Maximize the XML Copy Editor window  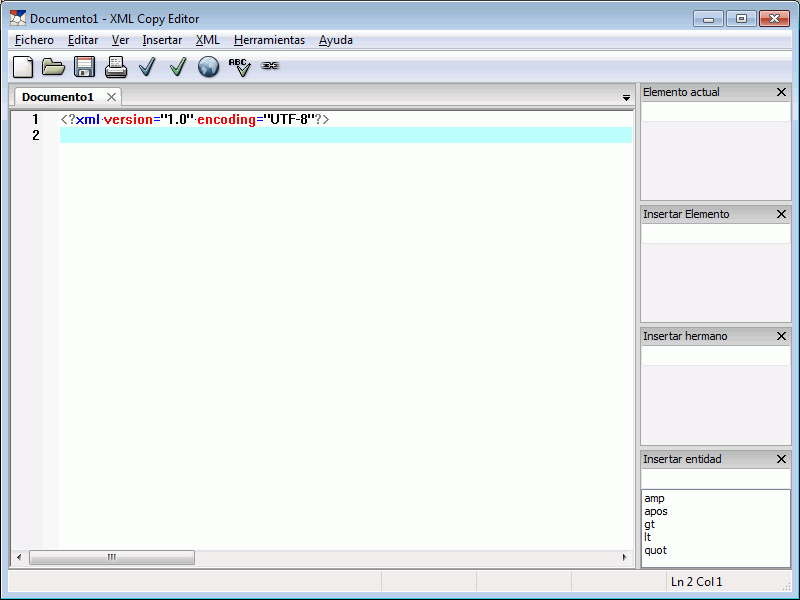click(741, 19)
